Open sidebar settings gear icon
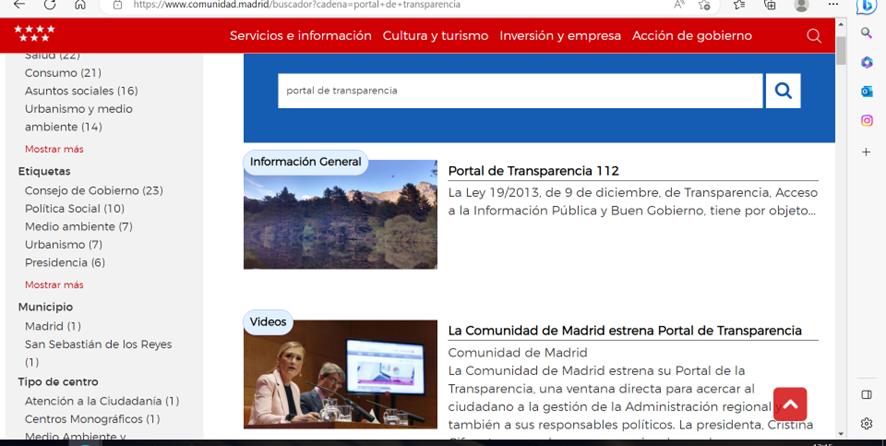Image resolution: width=886 pixels, height=446 pixels. click(866, 423)
